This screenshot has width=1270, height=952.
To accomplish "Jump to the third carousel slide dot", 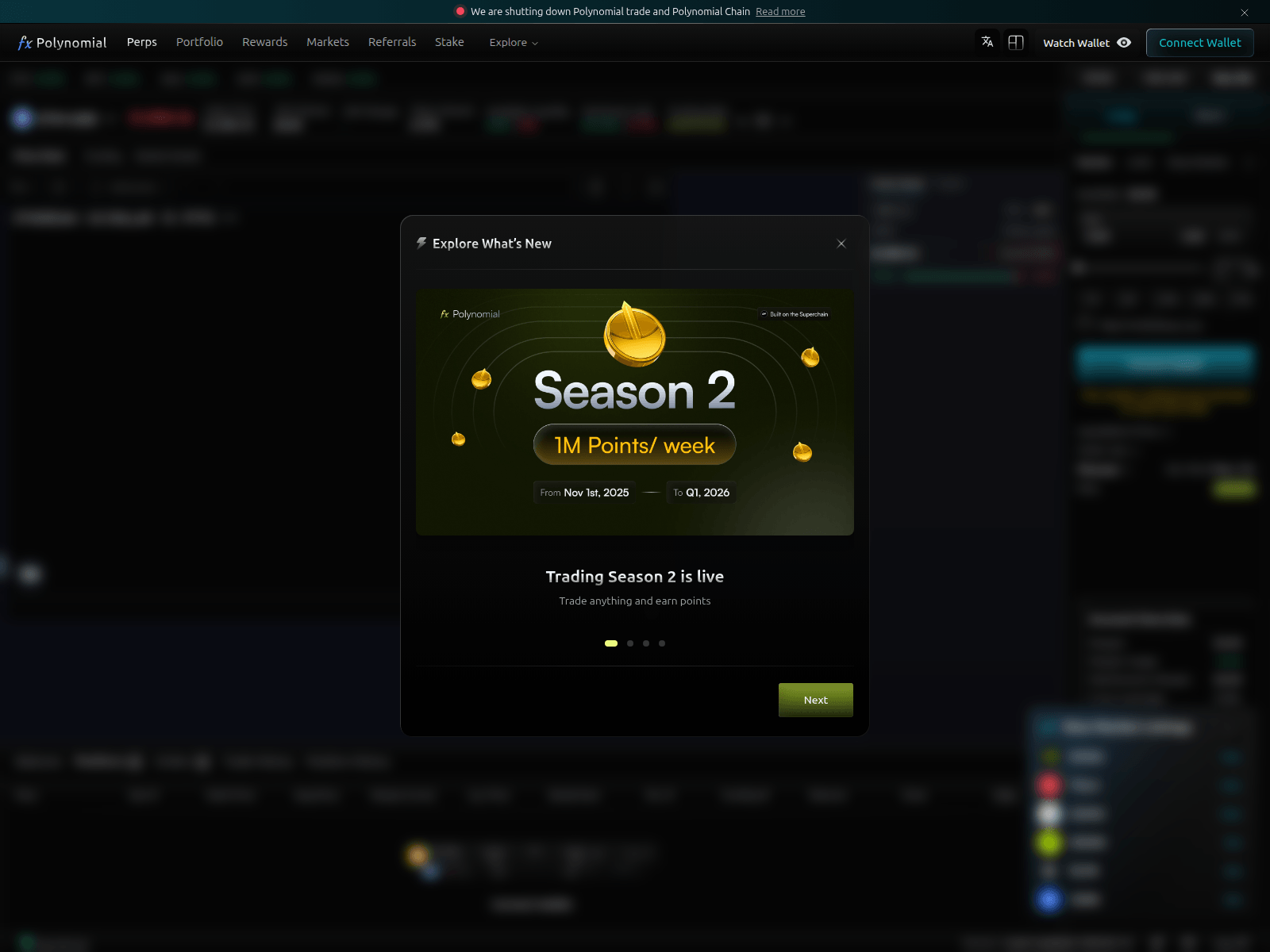I will pos(646,643).
